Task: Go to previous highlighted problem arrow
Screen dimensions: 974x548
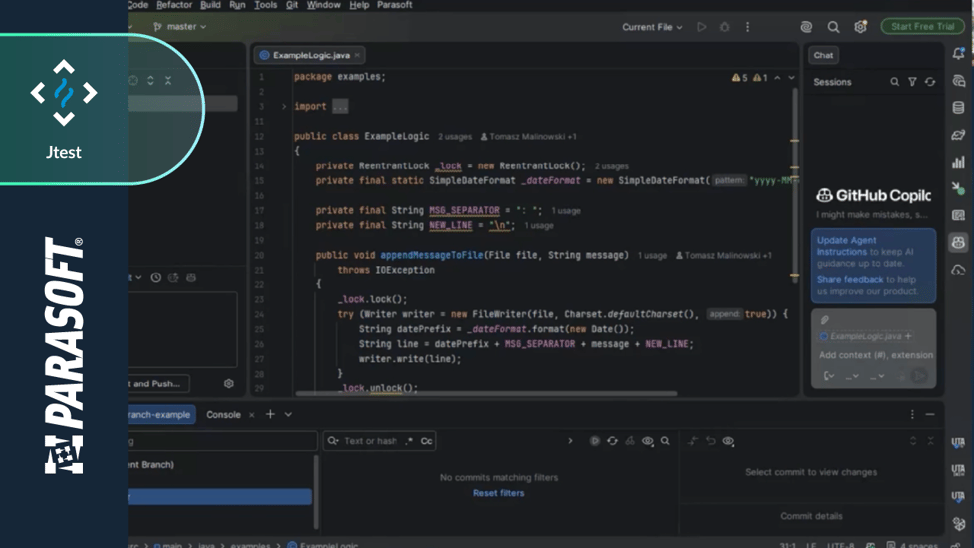Action: tap(777, 78)
